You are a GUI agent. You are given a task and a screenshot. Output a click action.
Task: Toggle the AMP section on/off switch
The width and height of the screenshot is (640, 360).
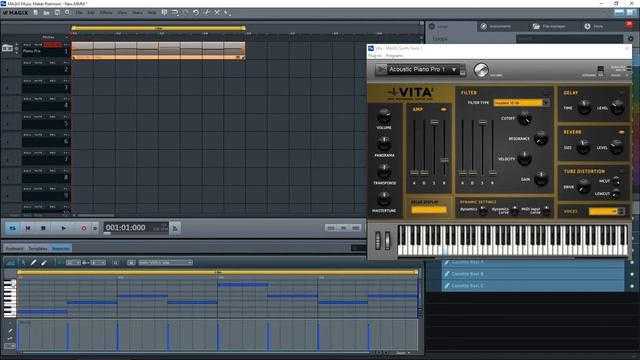pyautogui.click(x=443, y=109)
